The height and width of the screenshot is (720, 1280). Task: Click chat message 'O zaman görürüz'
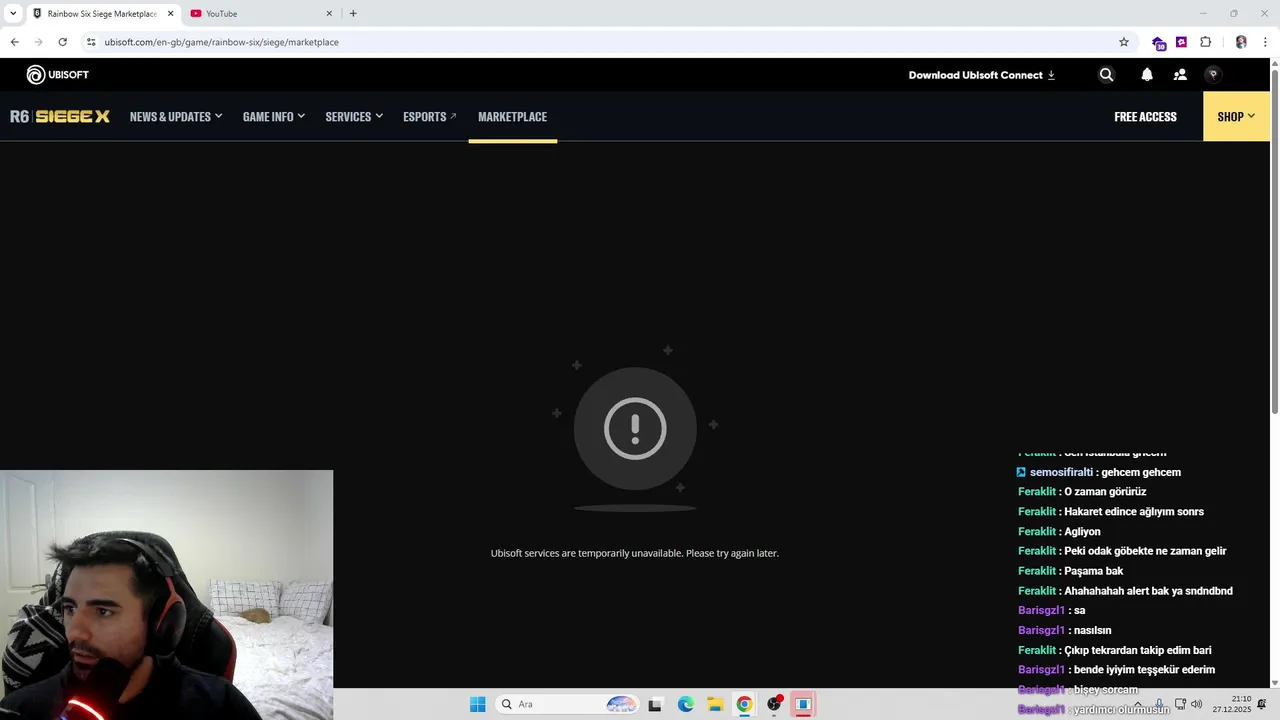click(1105, 492)
